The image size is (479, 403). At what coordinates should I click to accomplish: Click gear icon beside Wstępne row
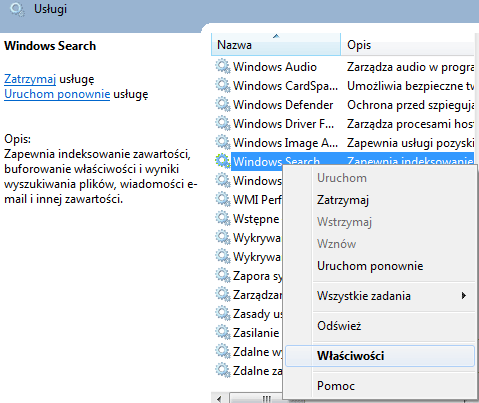(x=222, y=218)
